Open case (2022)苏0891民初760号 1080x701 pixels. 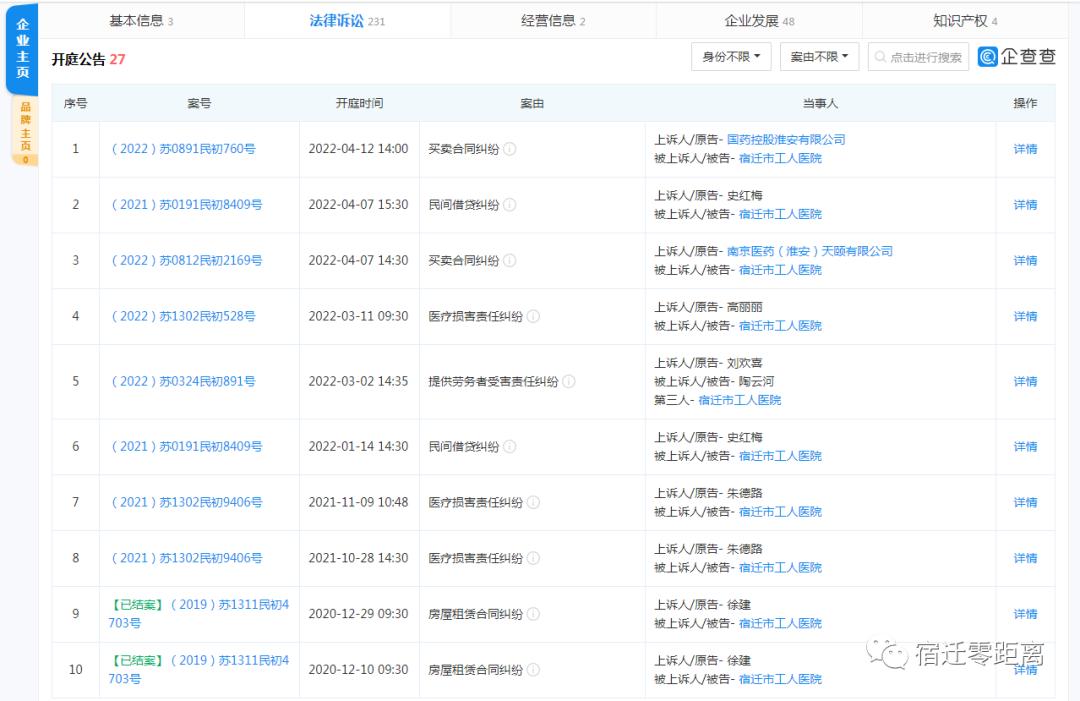click(x=183, y=149)
